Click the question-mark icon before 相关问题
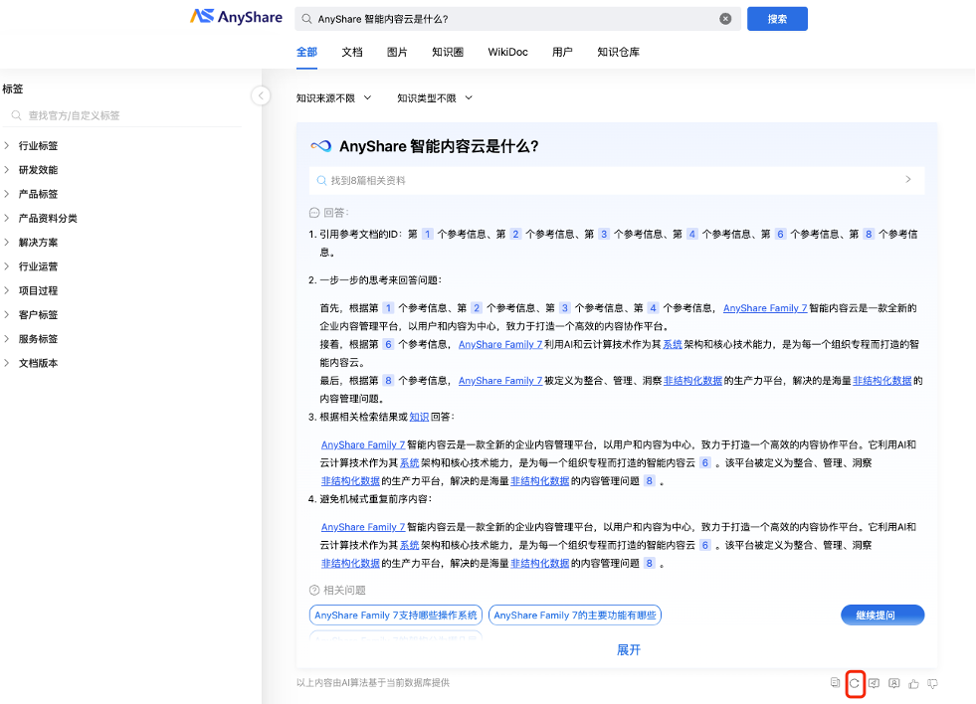 pos(314,590)
